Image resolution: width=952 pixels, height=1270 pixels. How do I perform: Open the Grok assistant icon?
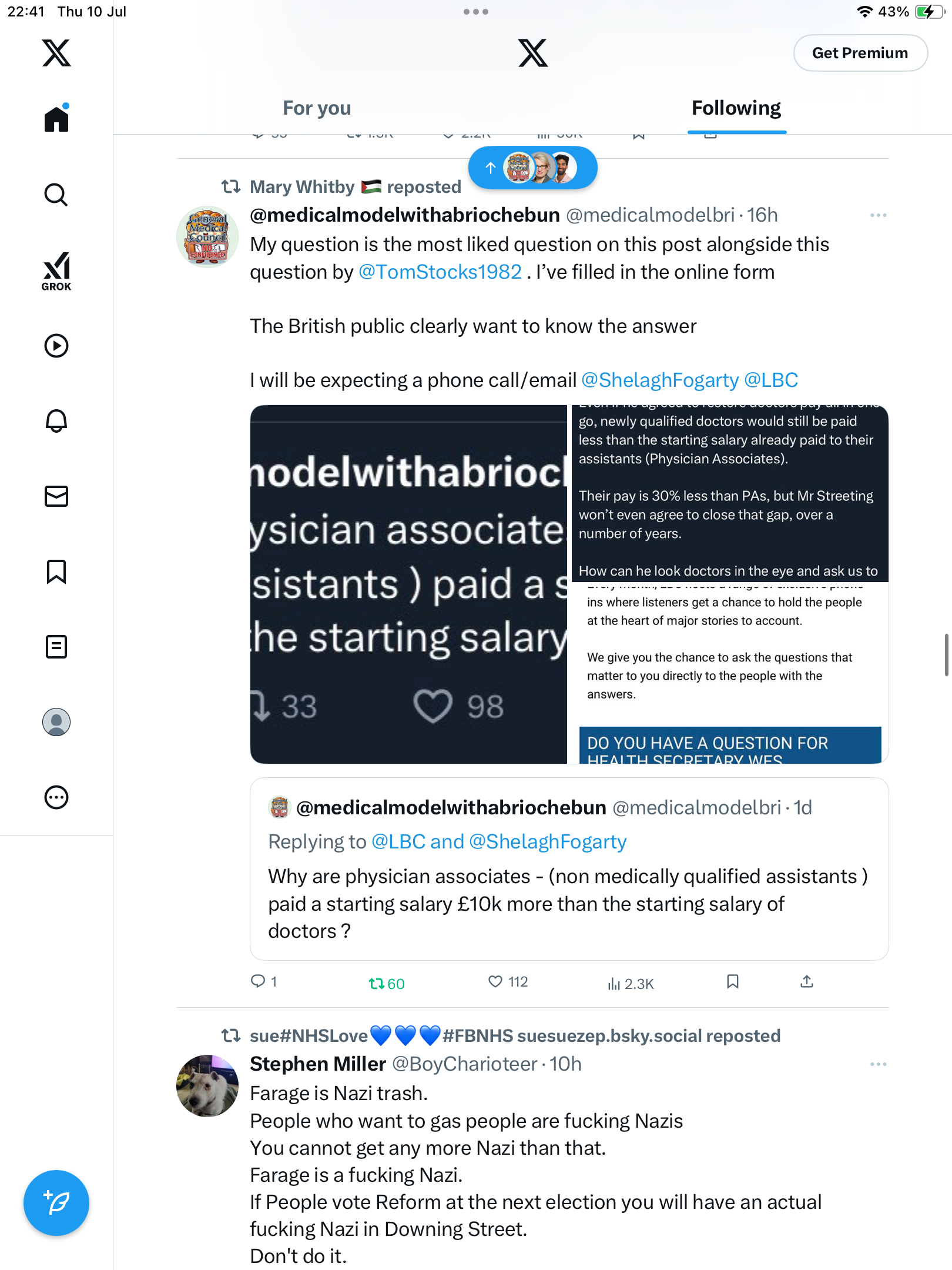pos(56,271)
